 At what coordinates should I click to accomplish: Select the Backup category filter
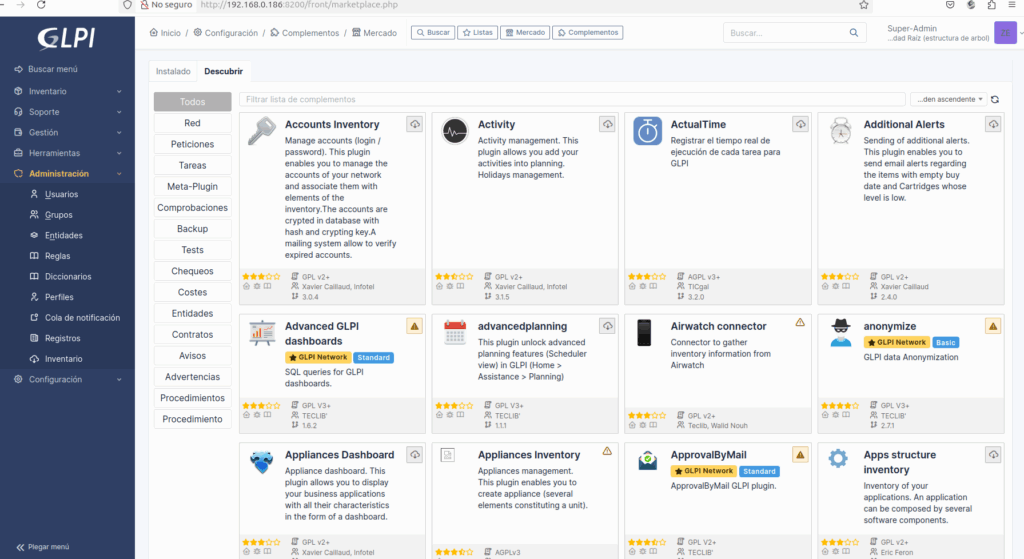click(192, 229)
